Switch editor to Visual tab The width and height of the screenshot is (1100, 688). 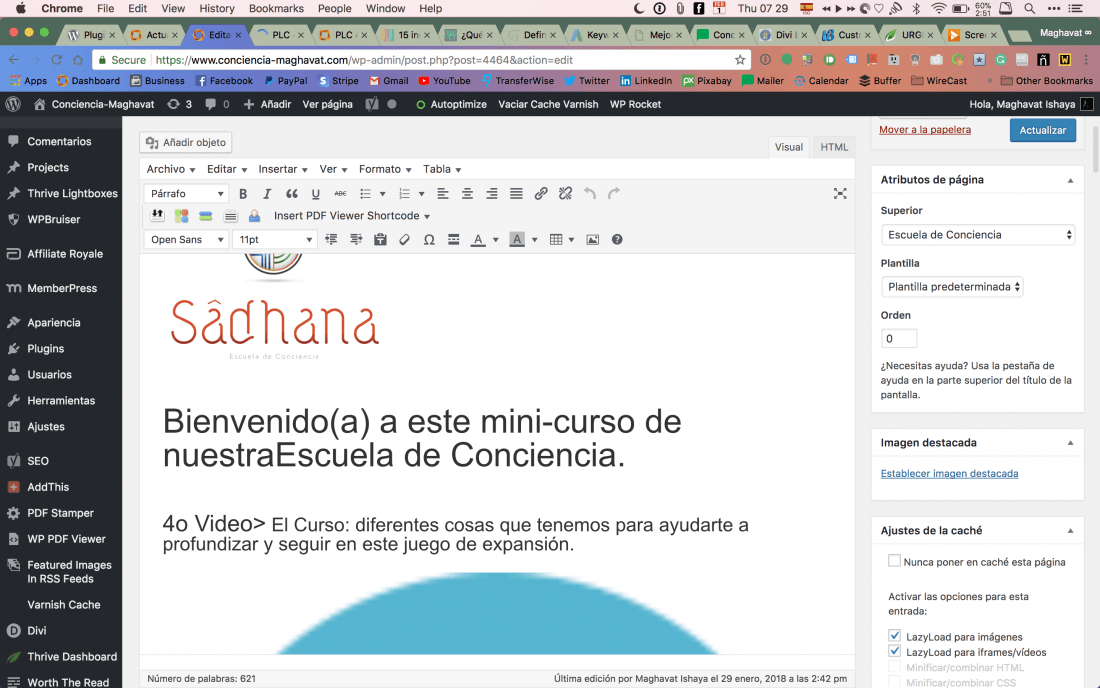(789, 147)
